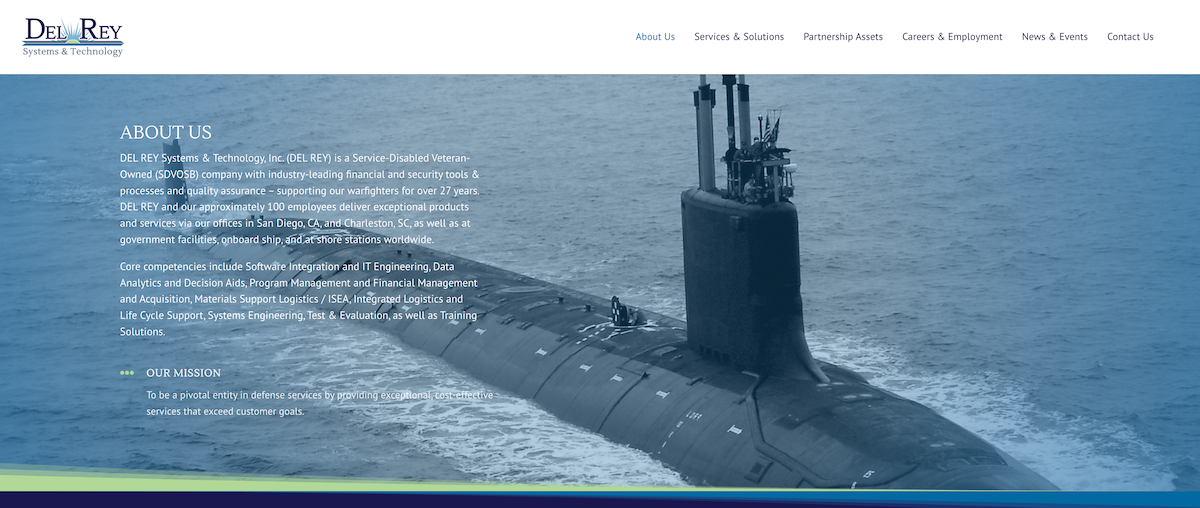This screenshot has width=1200, height=508.
Task: Click the OUR MISSION heading
Action: pyautogui.click(x=183, y=373)
